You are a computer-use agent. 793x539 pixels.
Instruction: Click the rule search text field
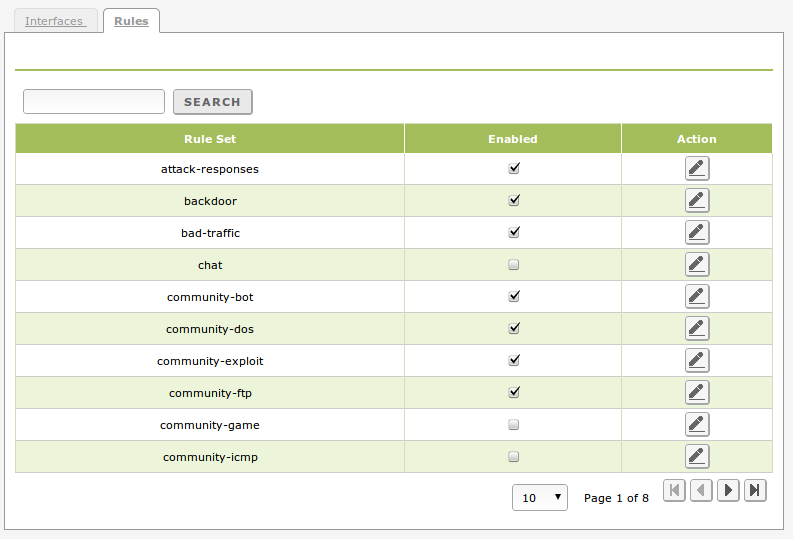click(94, 102)
